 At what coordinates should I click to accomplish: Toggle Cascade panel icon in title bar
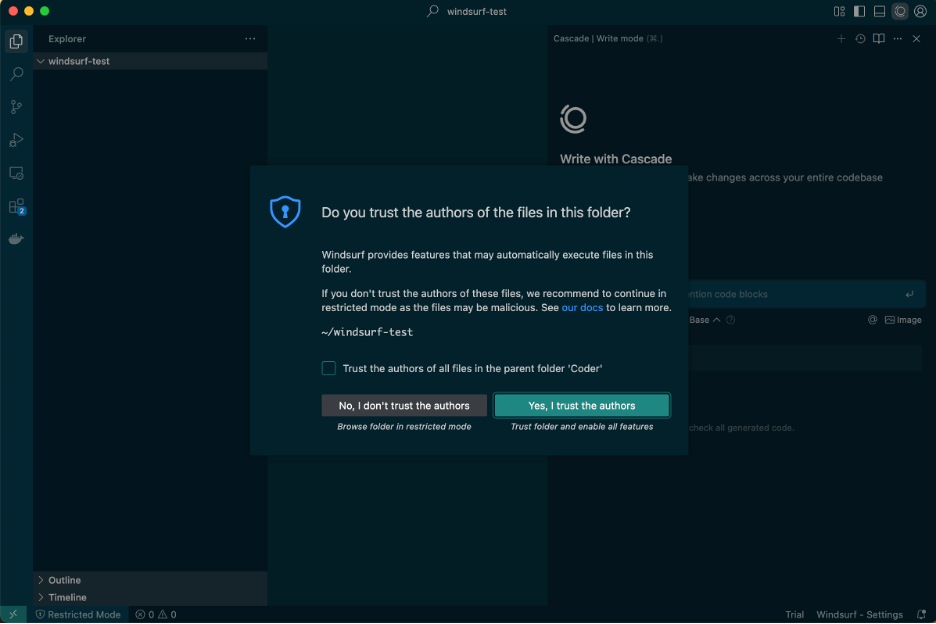coord(900,11)
